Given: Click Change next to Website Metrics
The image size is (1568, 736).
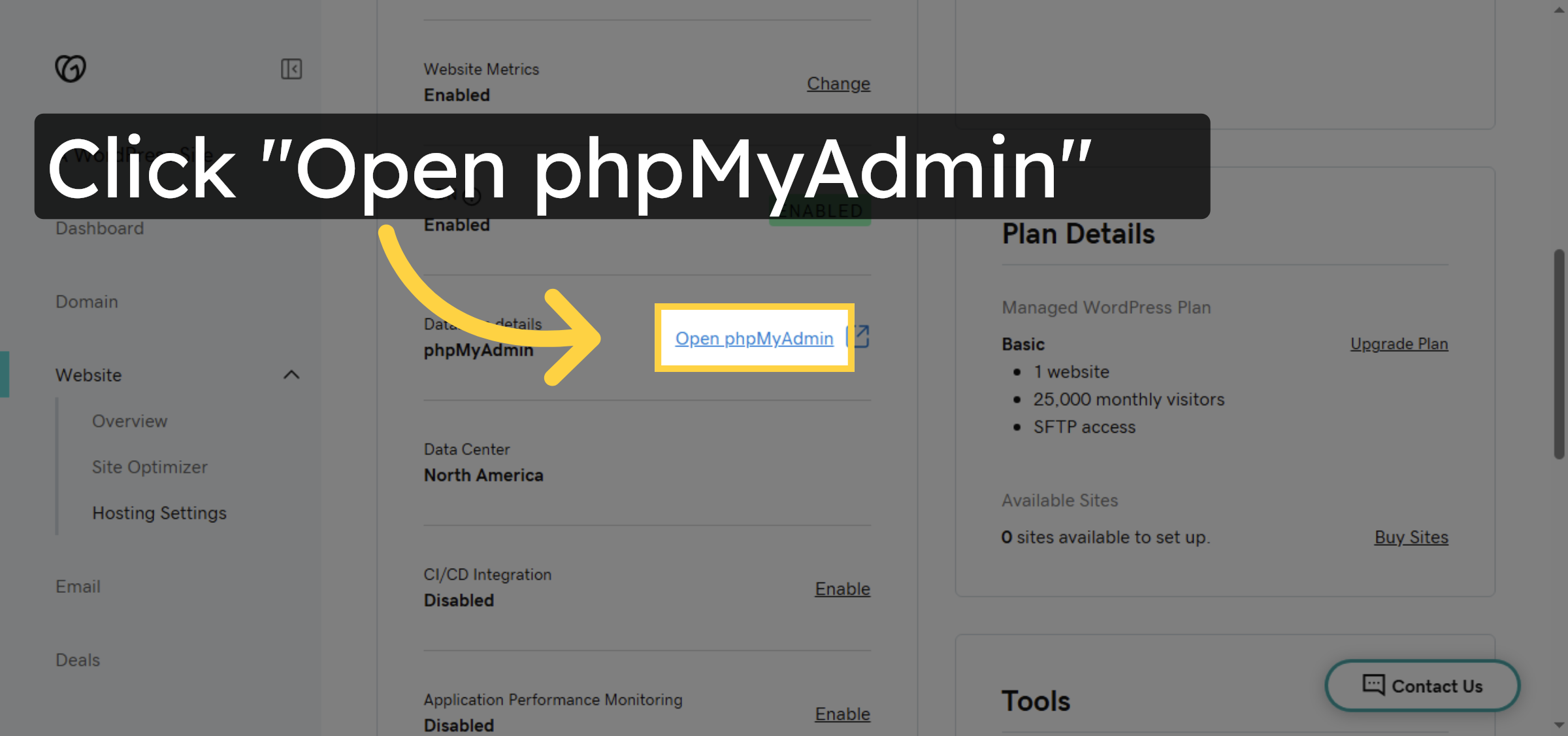Looking at the screenshot, I should (838, 83).
